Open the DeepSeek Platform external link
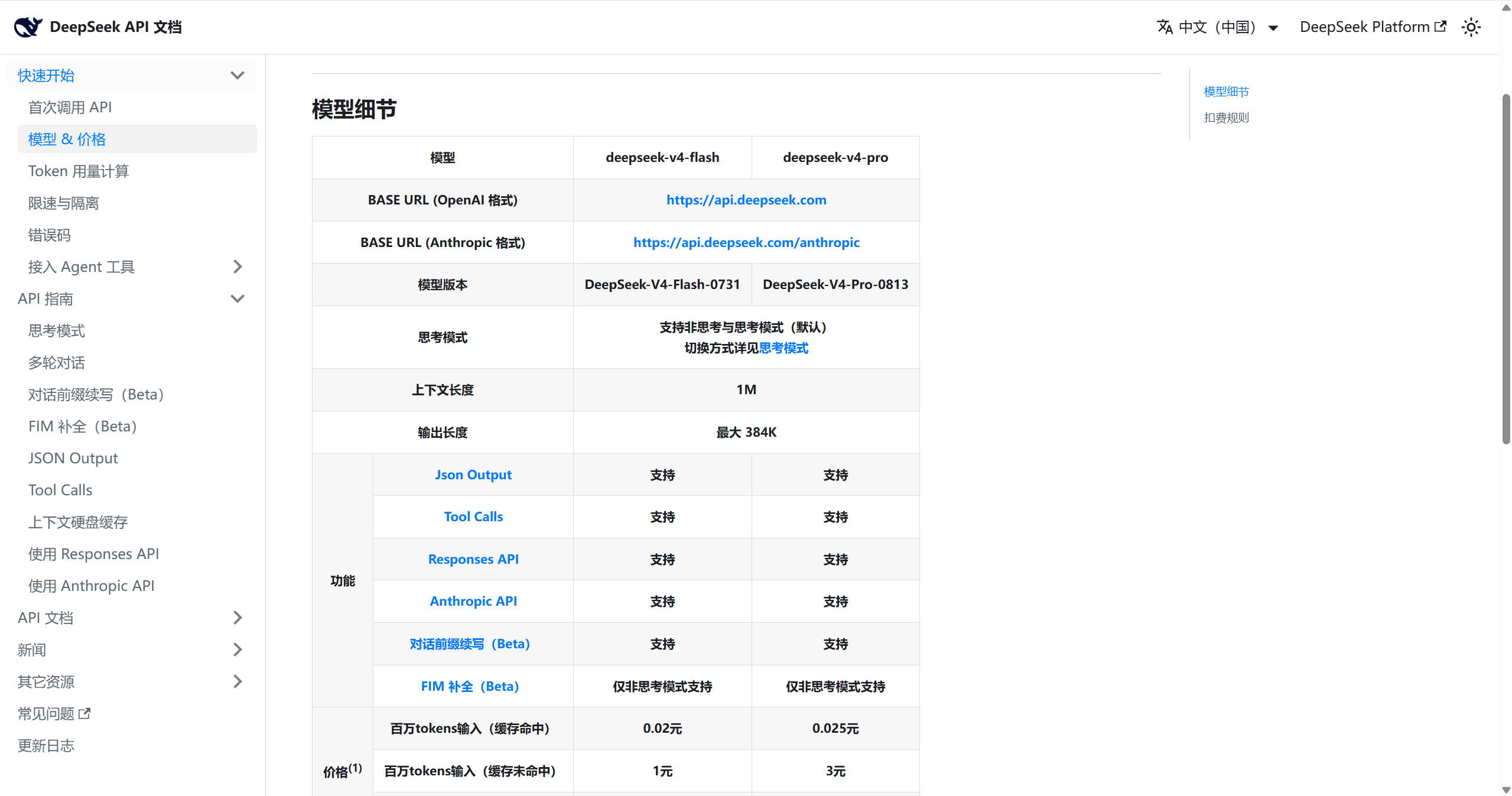The image size is (1512, 796). [1373, 27]
